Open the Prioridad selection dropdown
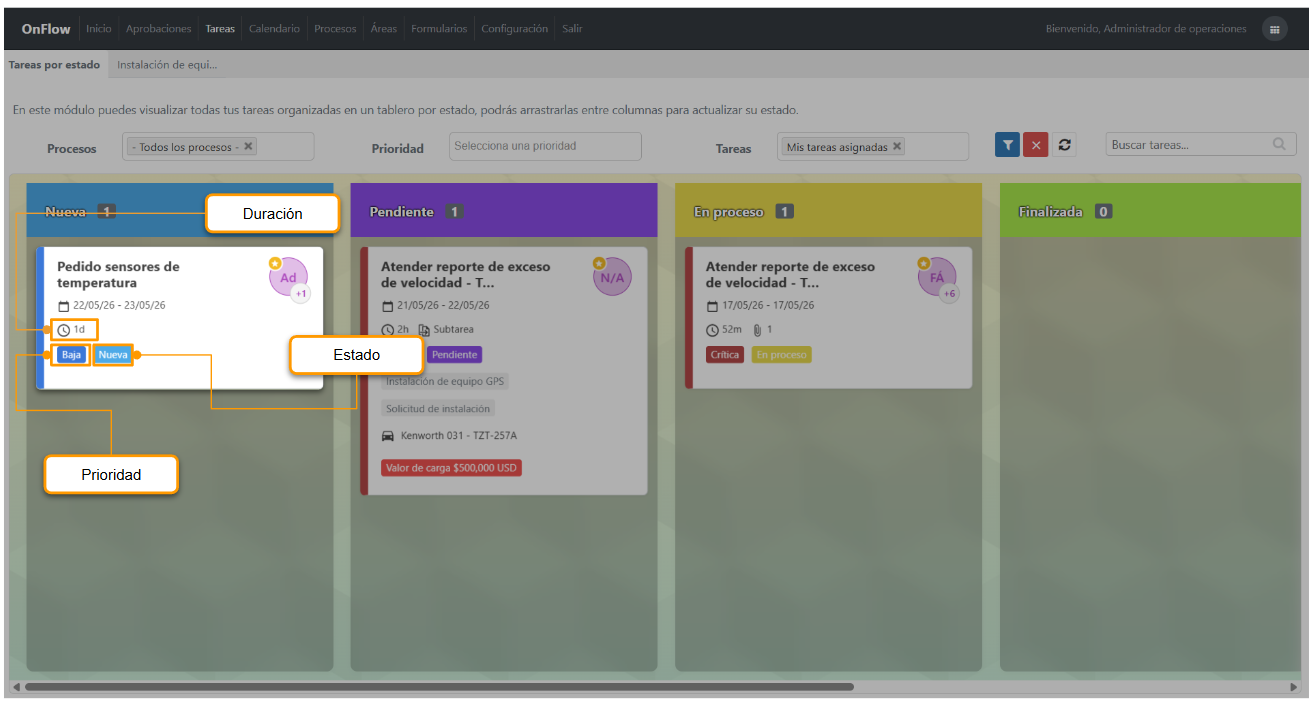The height and width of the screenshot is (703, 1314). click(x=545, y=146)
